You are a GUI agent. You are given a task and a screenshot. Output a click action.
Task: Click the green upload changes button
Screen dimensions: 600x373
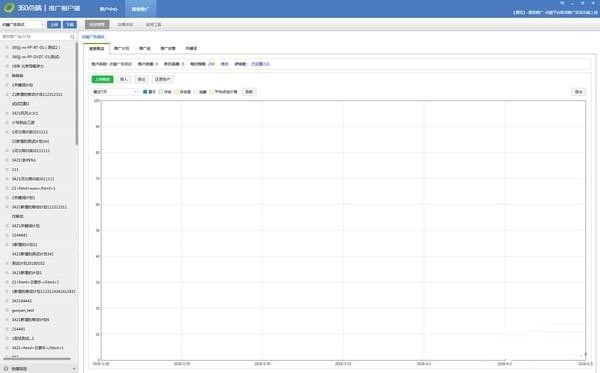coord(103,79)
